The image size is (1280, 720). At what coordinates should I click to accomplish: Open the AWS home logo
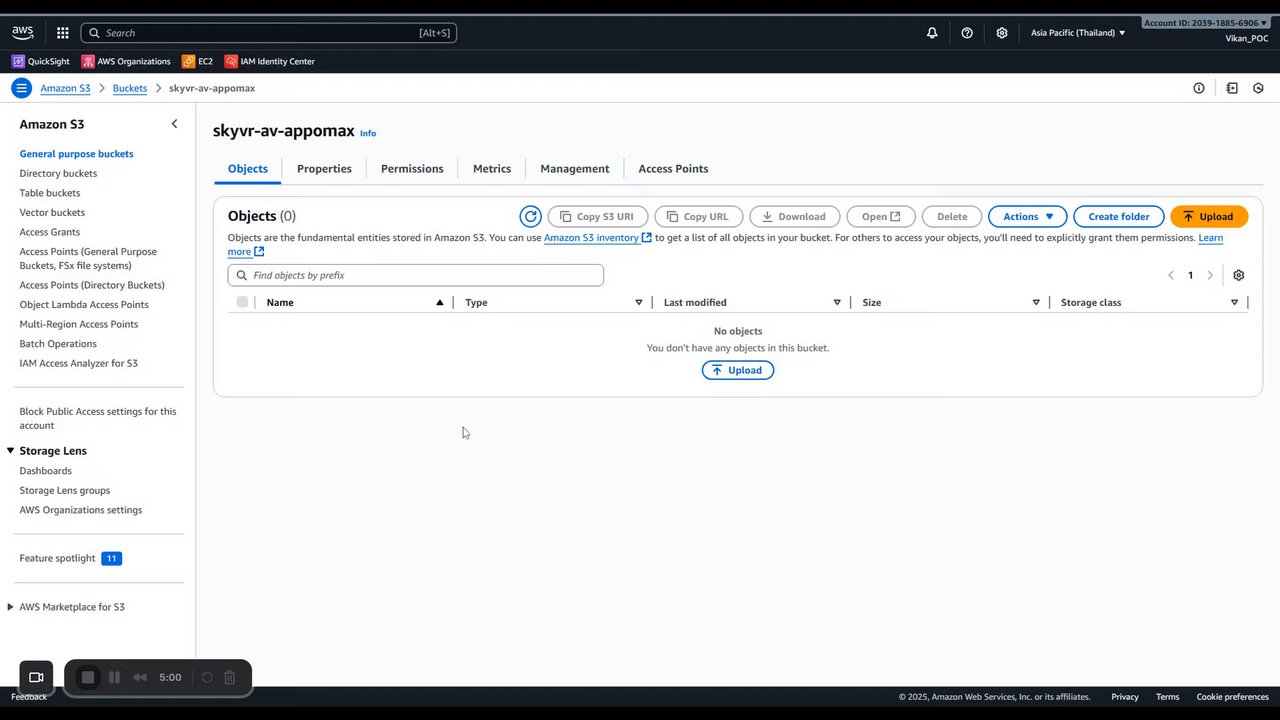click(22, 33)
